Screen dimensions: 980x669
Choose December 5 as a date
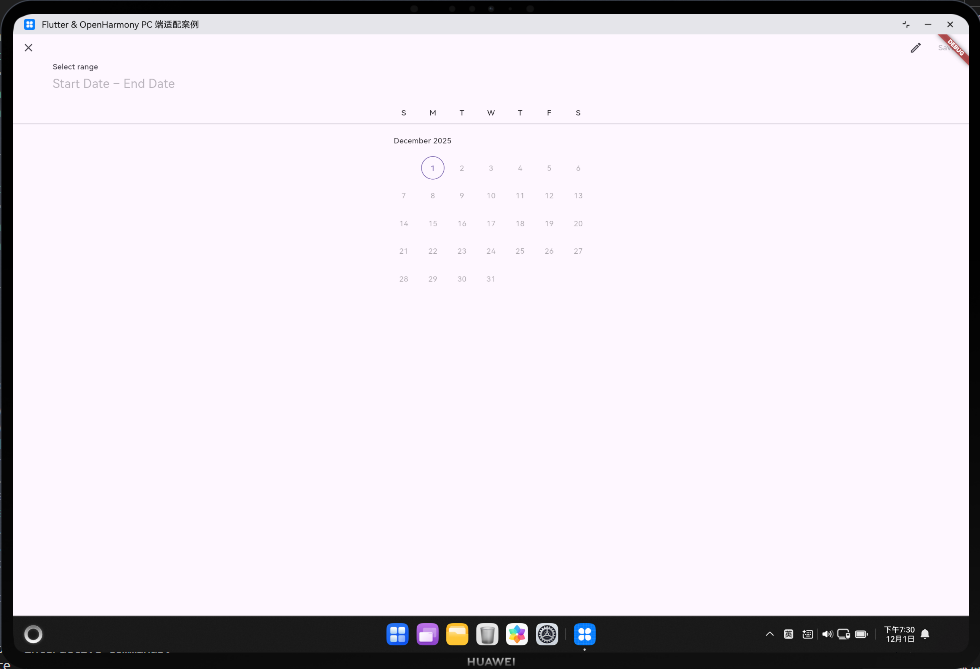point(549,168)
